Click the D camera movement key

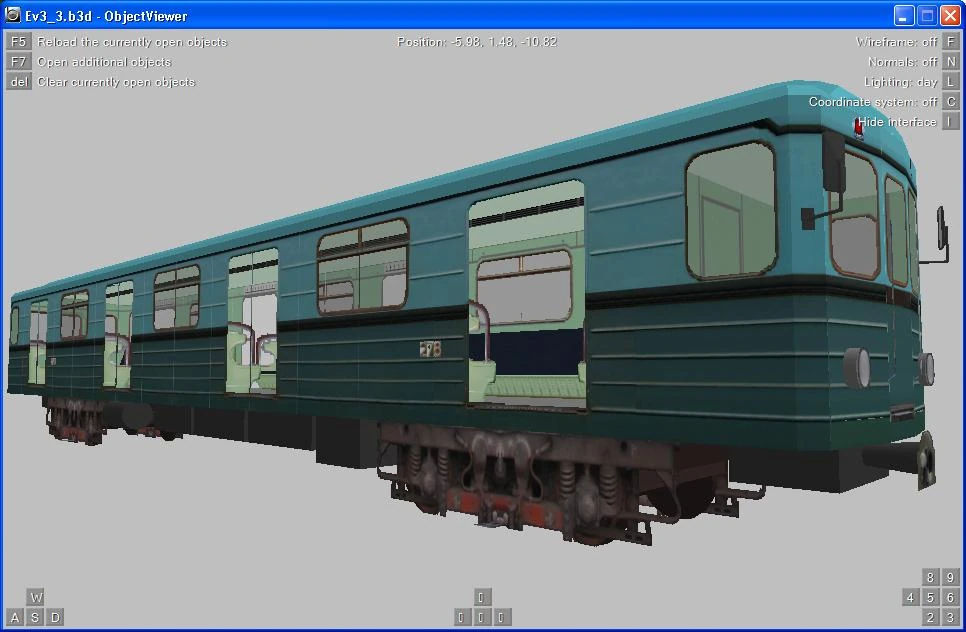(x=55, y=617)
